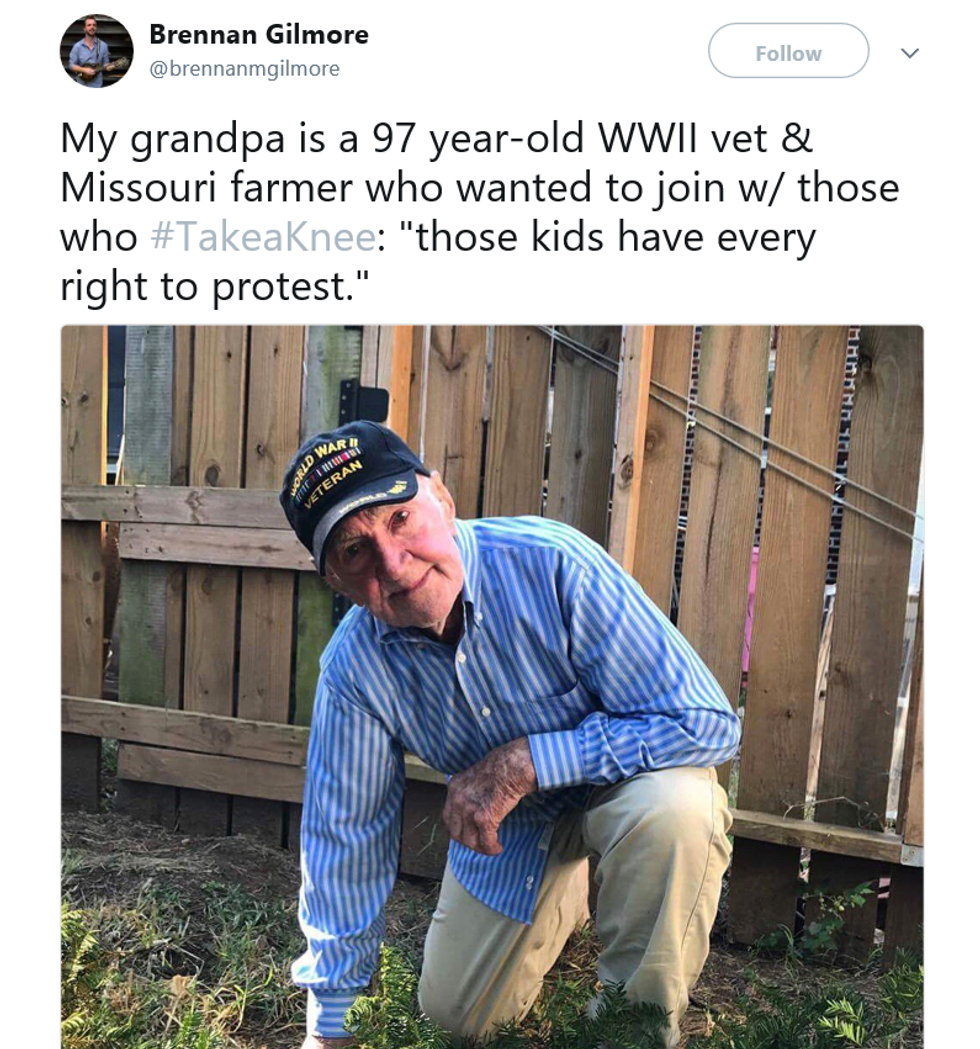Open the @brennanmgilmore handle link

tap(244, 68)
